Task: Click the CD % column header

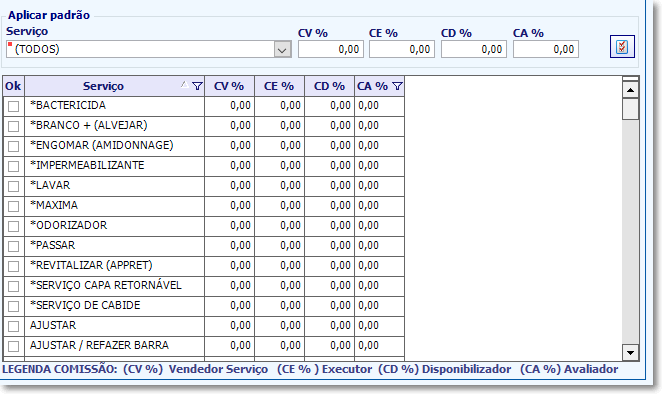Action: pyautogui.click(x=330, y=86)
